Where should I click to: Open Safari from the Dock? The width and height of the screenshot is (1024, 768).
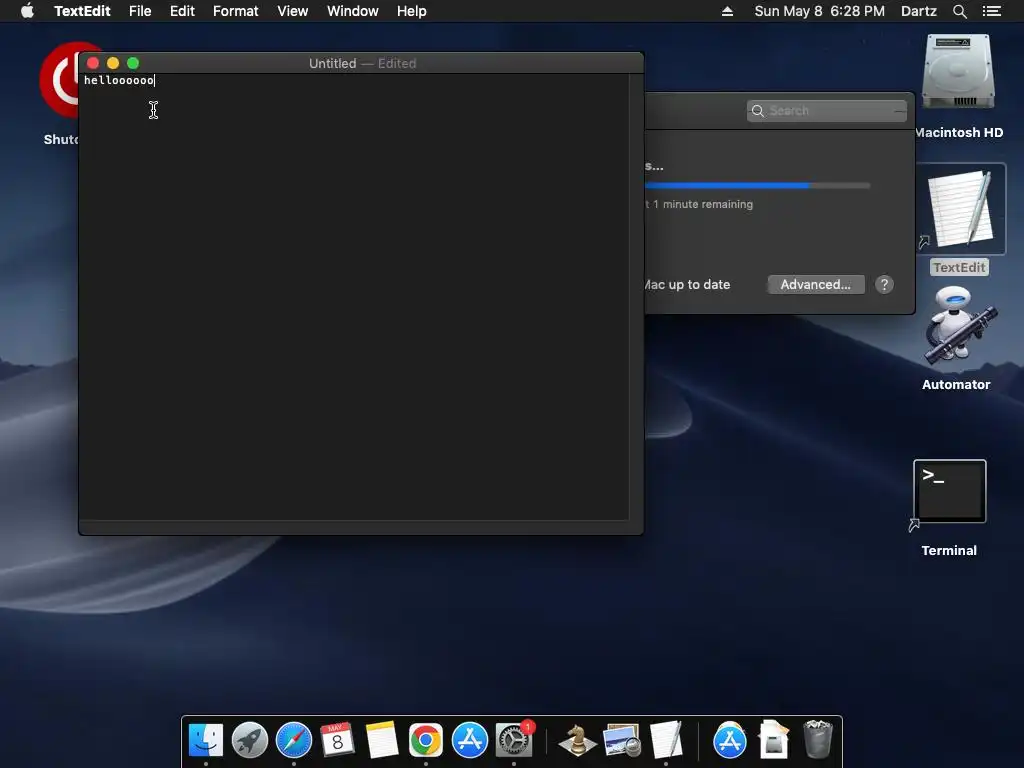[x=294, y=740]
